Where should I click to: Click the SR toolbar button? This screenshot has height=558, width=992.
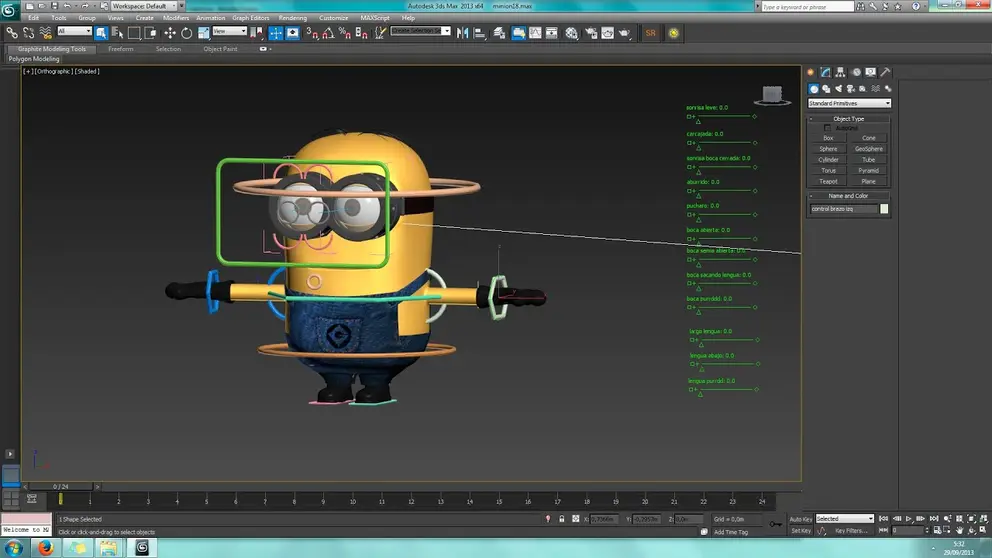point(650,33)
